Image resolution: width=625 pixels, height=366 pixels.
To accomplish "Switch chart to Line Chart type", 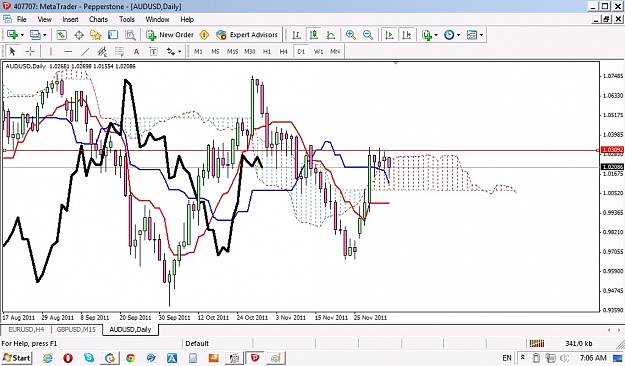I will [x=331, y=35].
